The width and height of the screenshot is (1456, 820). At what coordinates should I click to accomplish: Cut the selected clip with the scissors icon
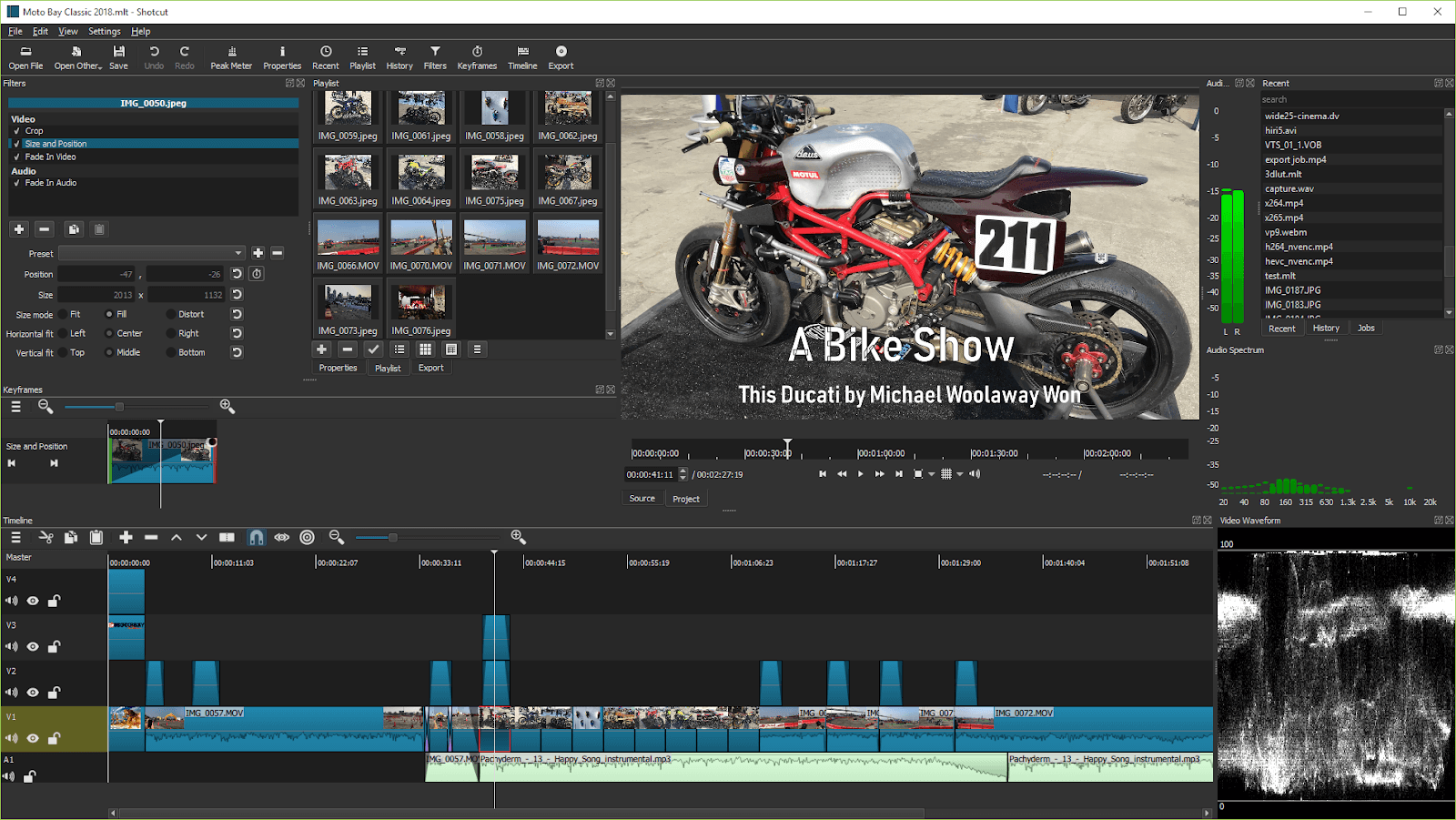pyautogui.click(x=45, y=537)
